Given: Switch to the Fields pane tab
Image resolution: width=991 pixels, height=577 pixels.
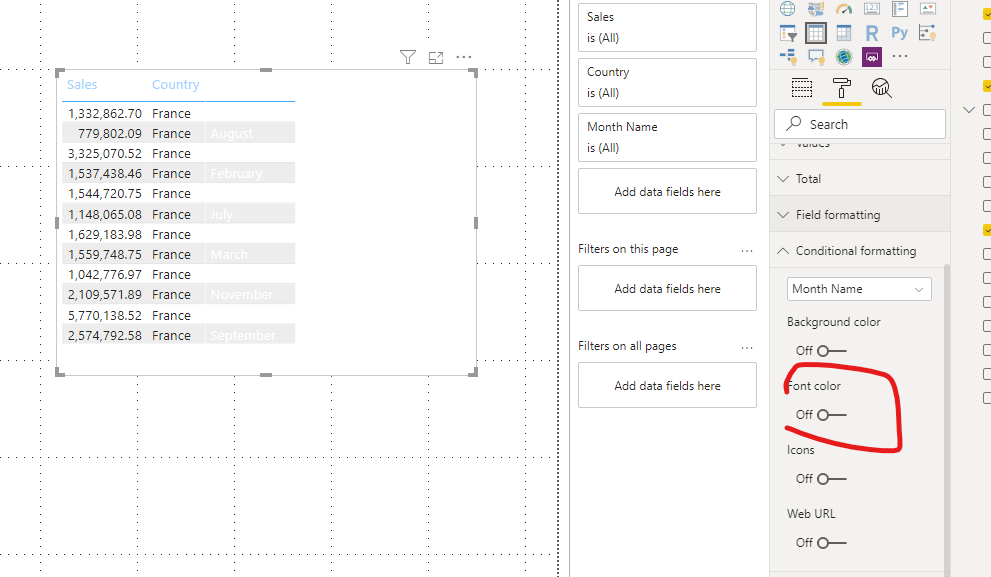Looking at the screenshot, I should pos(801,88).
